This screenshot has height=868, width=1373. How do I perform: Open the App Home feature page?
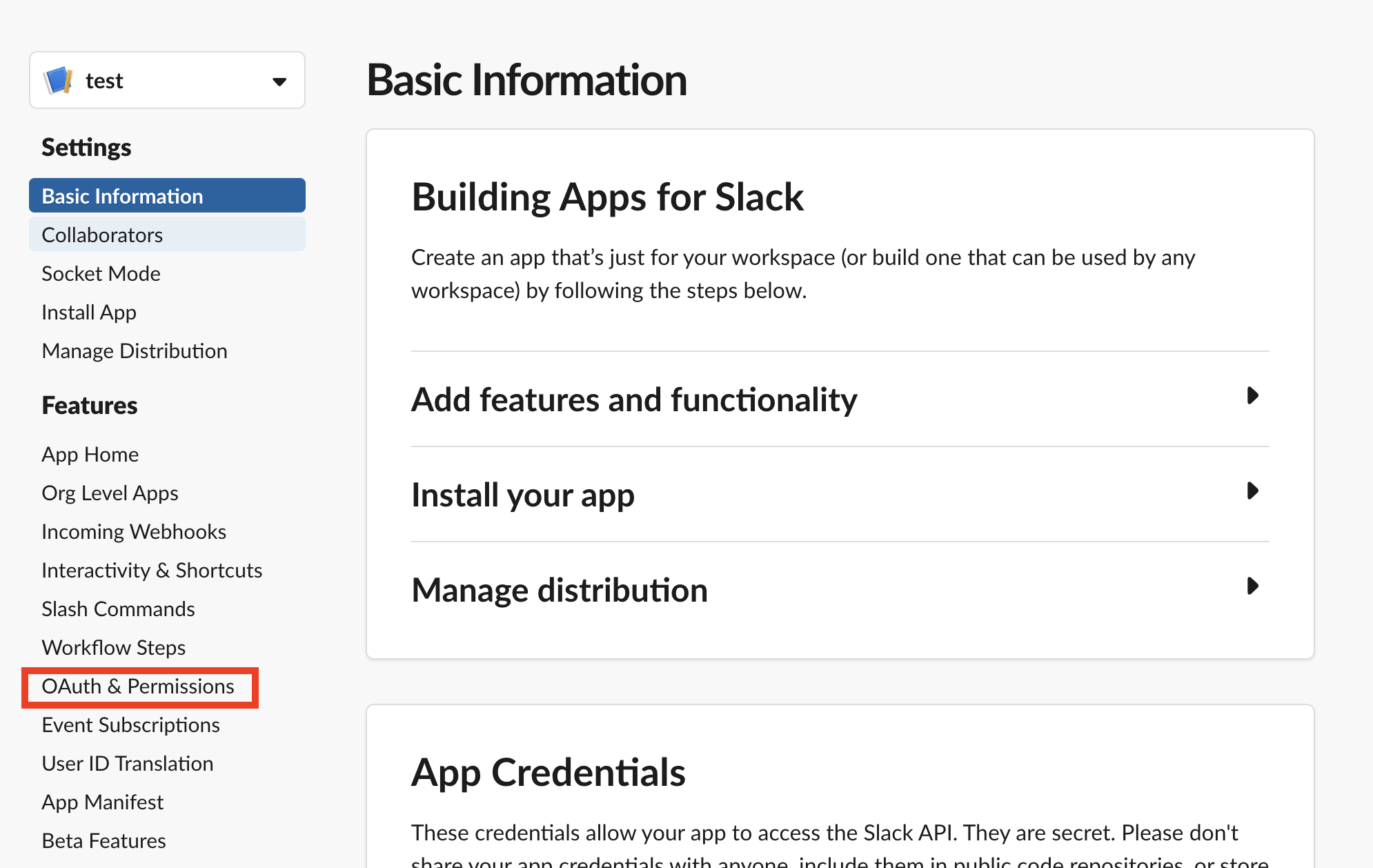[x=90, y=454]
